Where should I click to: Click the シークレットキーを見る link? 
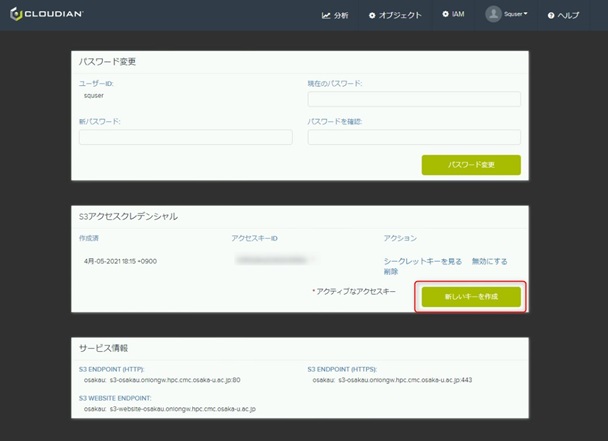[423, 261]
